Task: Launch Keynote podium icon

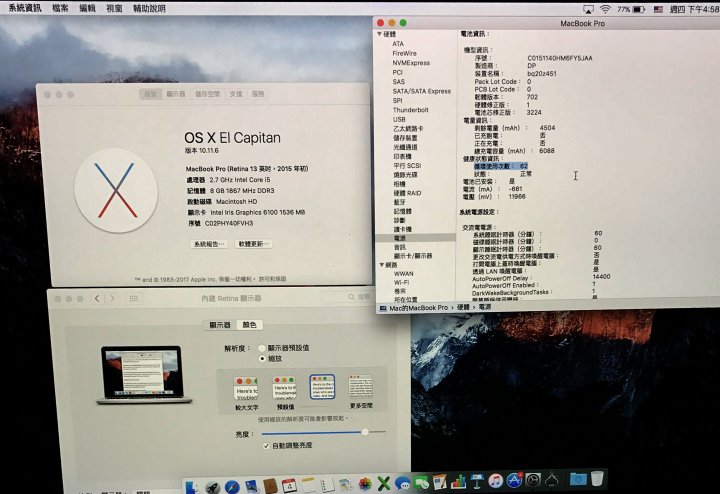Action: (x=477, y=482)
